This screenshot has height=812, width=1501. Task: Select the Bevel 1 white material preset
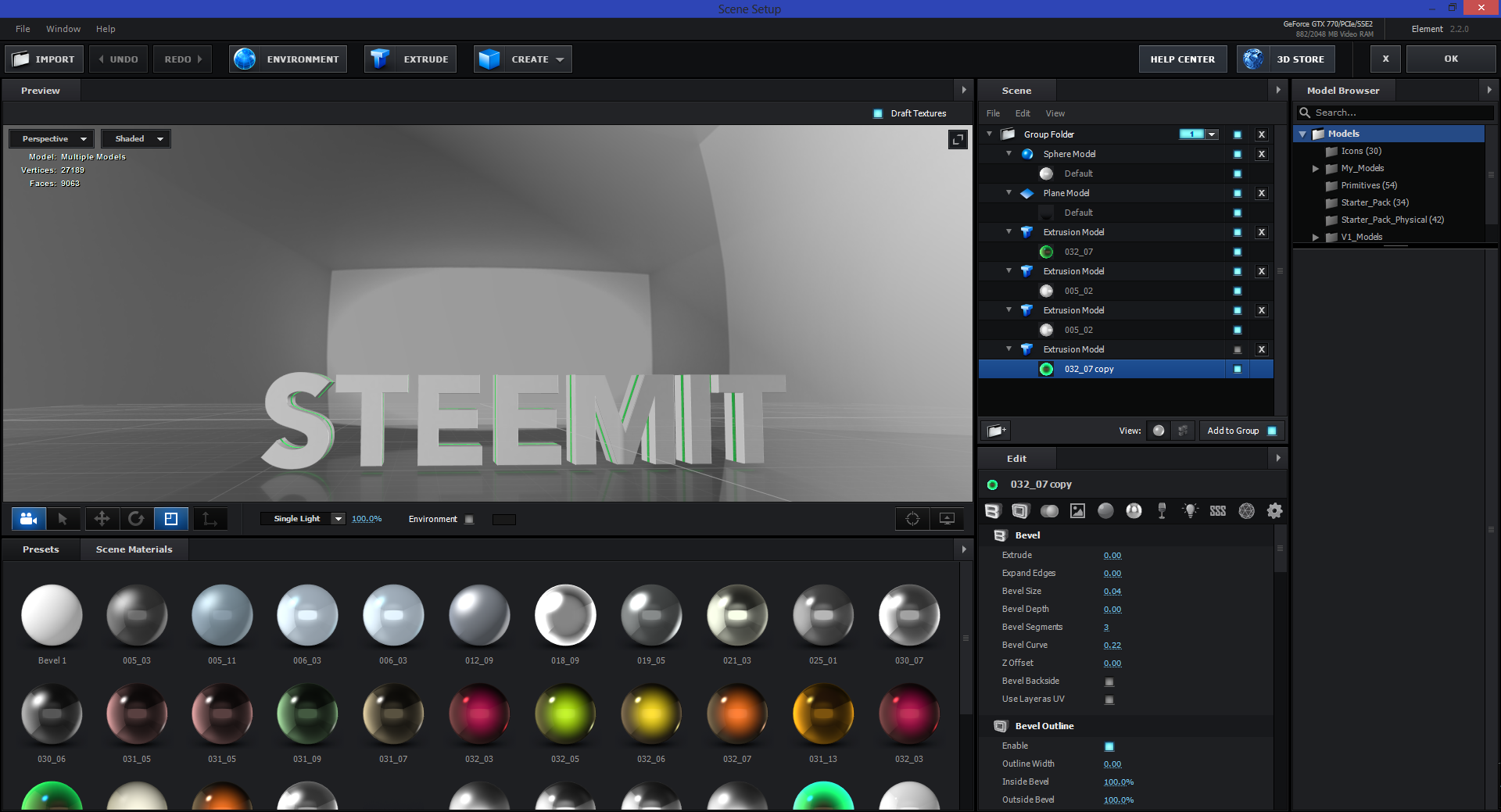[x=52, y=615]
